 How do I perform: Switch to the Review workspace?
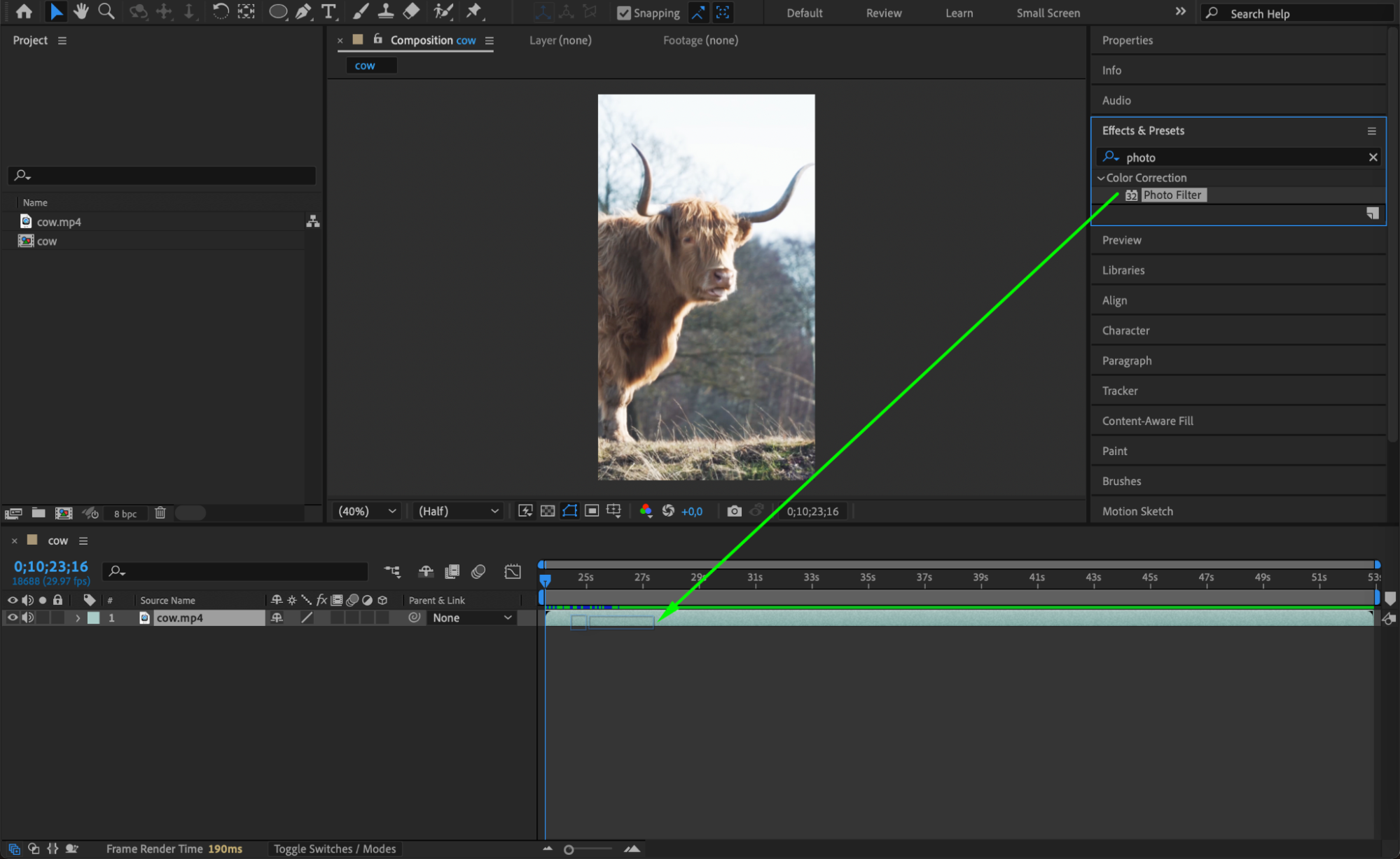883,13
